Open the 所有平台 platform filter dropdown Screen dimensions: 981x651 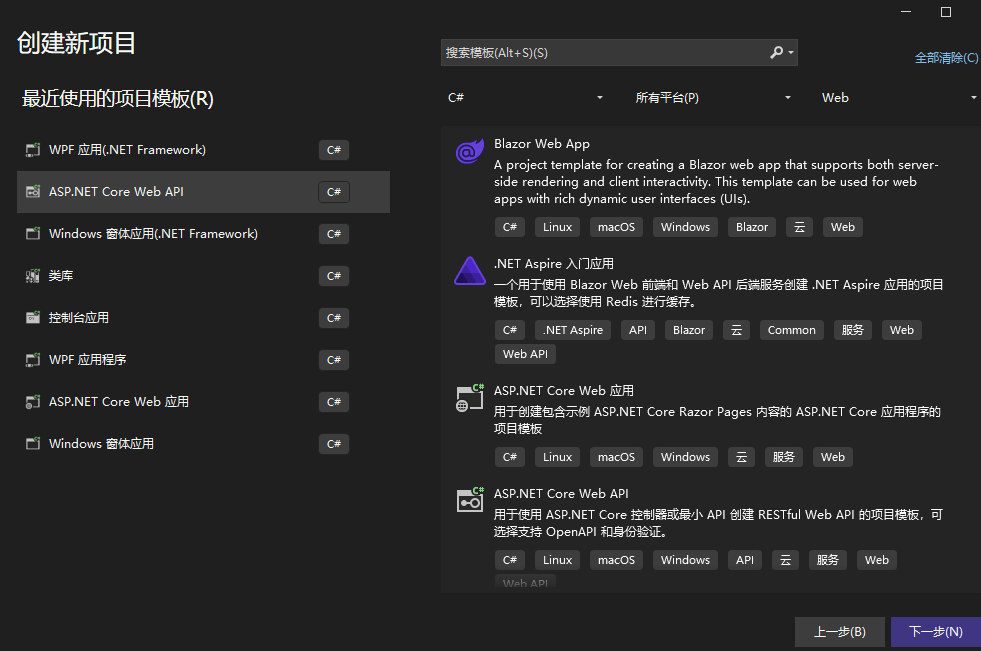[713, 98]
